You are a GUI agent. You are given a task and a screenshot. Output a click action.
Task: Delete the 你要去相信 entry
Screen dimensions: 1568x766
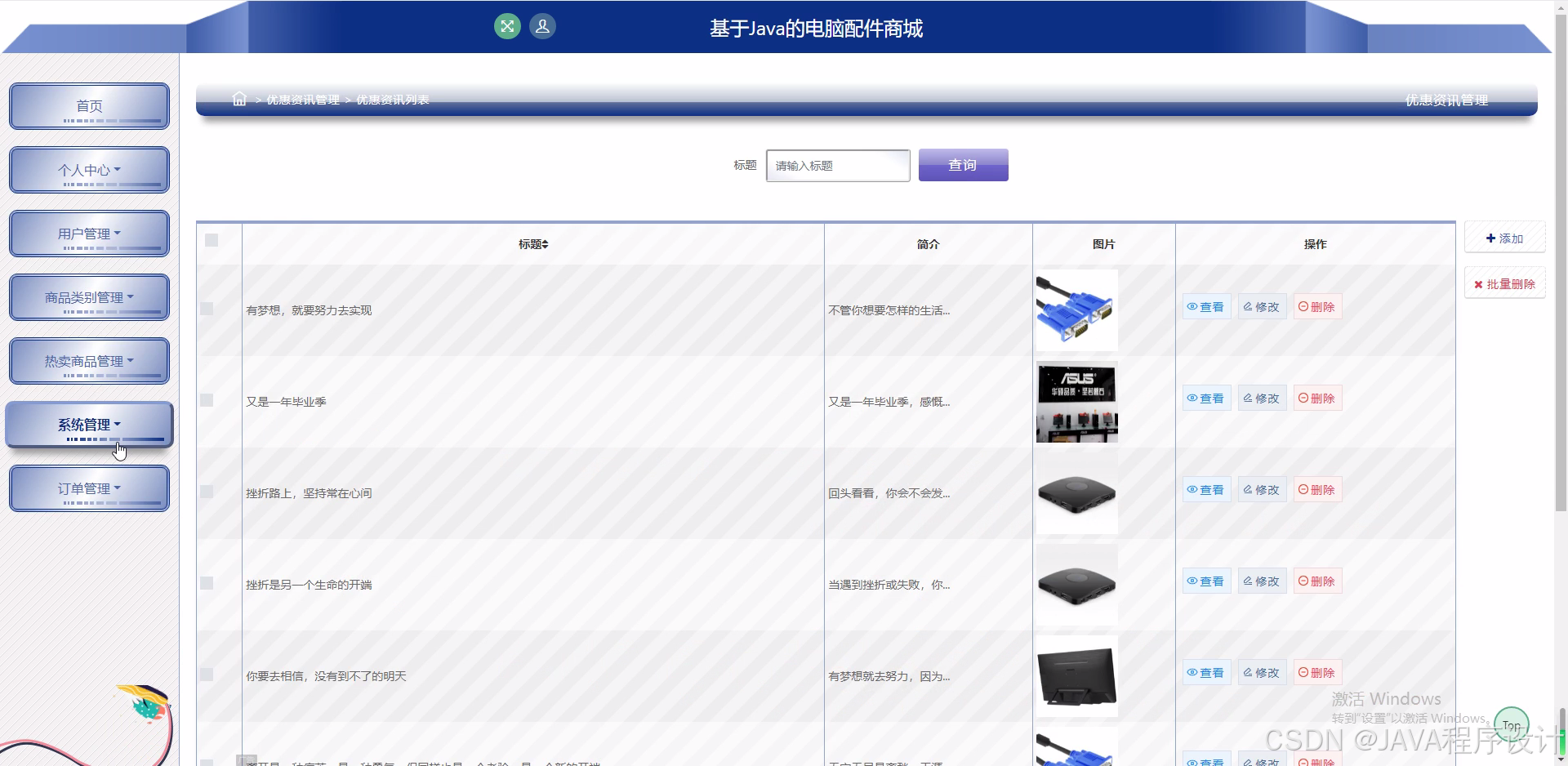point(1317,673)
